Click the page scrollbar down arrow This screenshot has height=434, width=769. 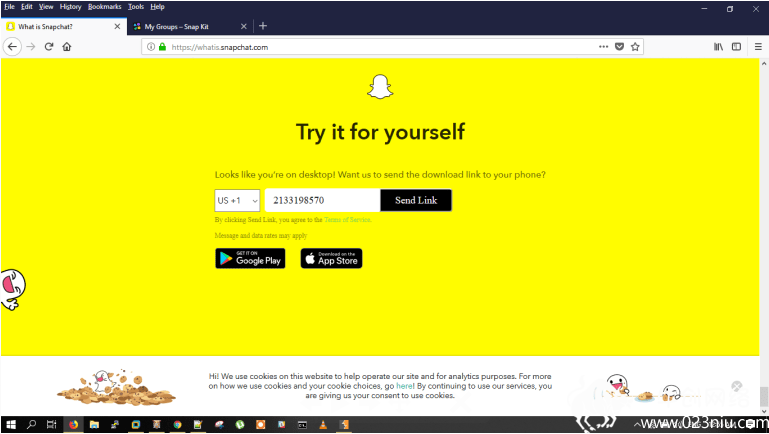point(764,411)
